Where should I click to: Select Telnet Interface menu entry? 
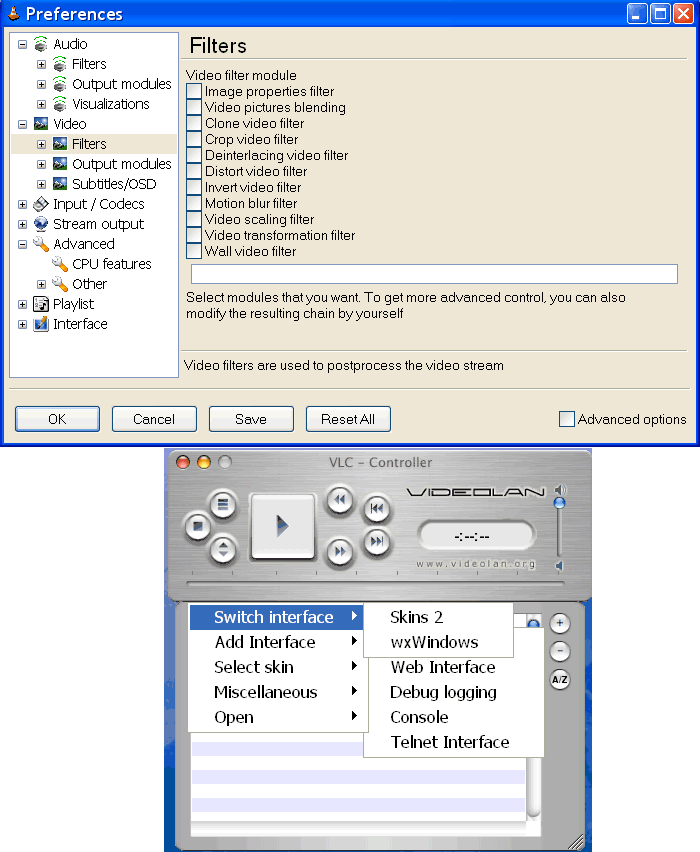point(454,742)
